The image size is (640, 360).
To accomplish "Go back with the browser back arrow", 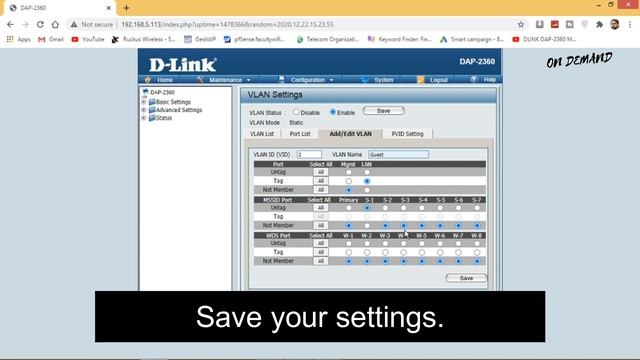I will tap(11, 24).
